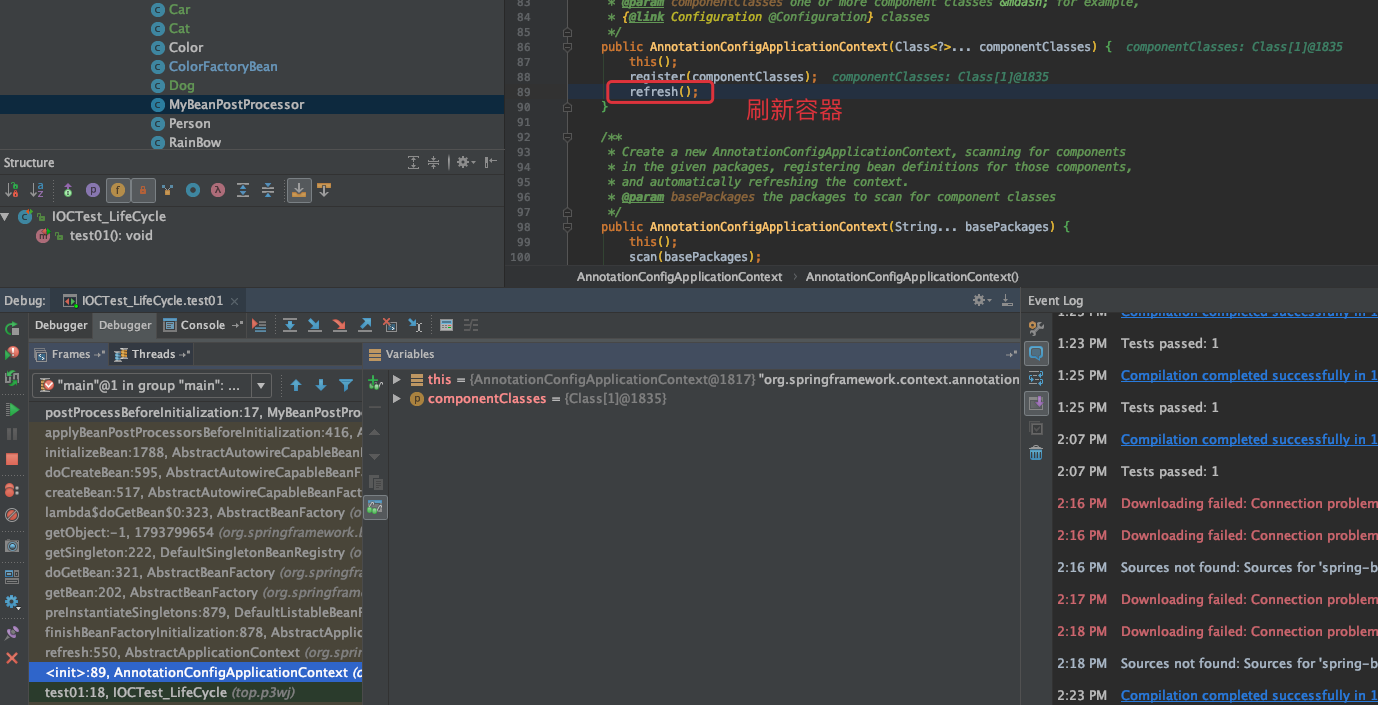Open View Breakpoints icon
This screenshot has width=1378, height=705.
point(12,490)
